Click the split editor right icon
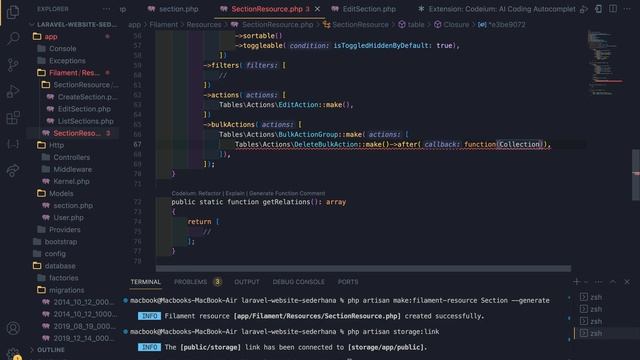This screenshot has width=640, height=360. coord(613,9)
